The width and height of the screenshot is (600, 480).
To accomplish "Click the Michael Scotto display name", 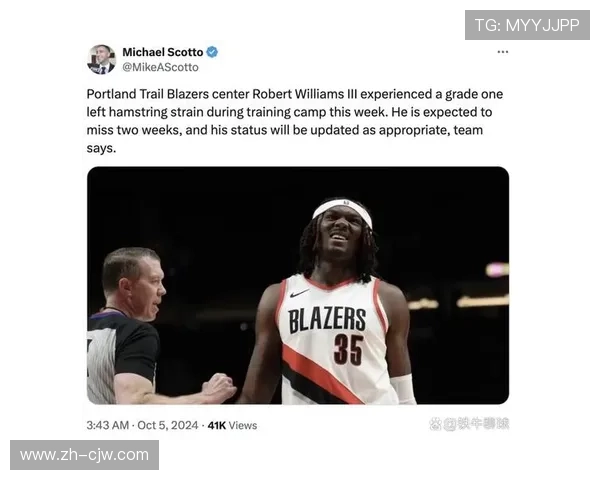I will click(x=163, y=52).
